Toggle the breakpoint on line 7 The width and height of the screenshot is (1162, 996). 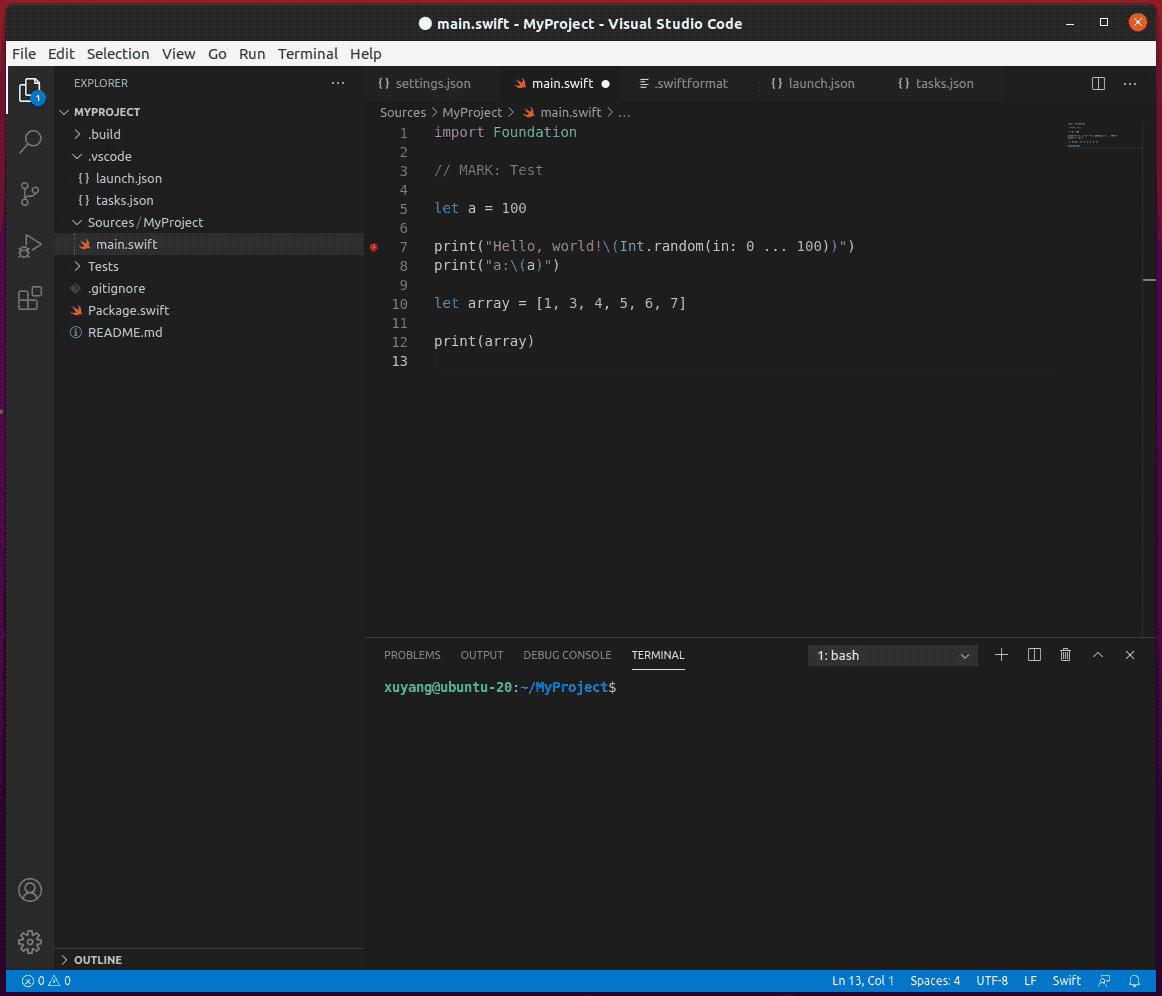pyautogui.click(x=374, y=247)
